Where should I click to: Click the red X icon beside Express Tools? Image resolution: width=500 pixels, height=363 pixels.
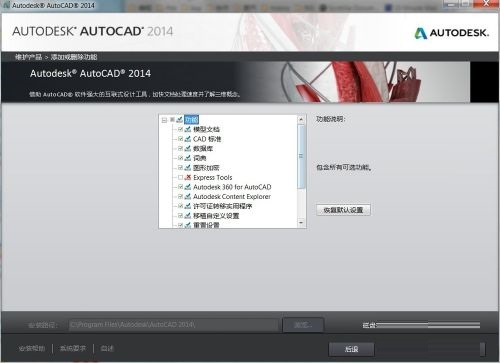(x=188, y=177)
